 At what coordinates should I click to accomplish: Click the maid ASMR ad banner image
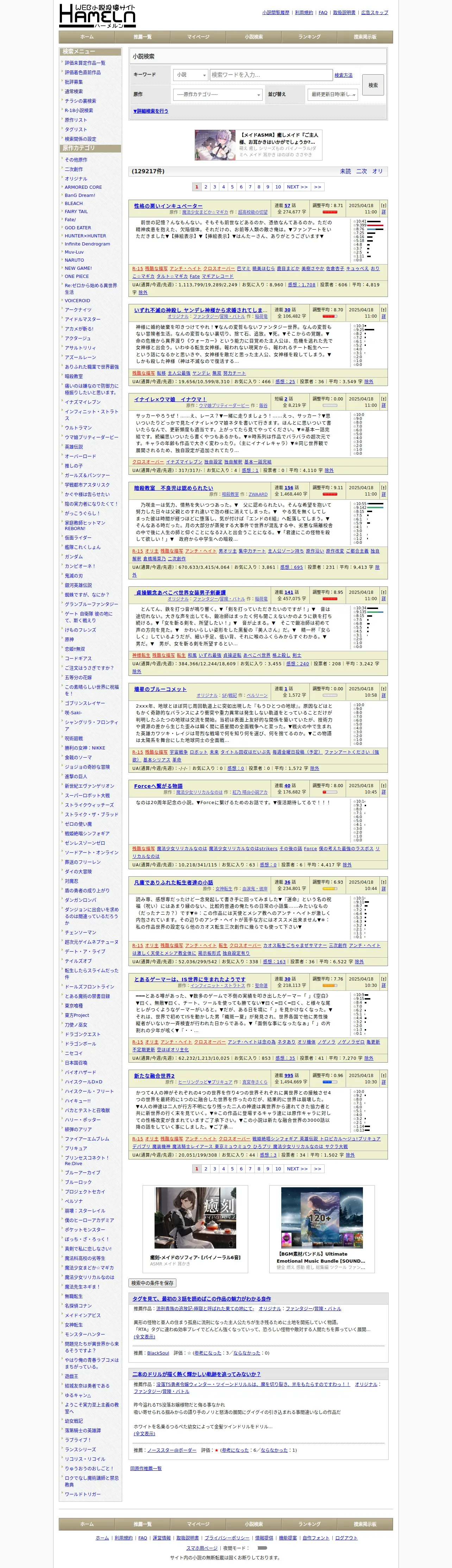pyautogui.click(x=215, y=144)
